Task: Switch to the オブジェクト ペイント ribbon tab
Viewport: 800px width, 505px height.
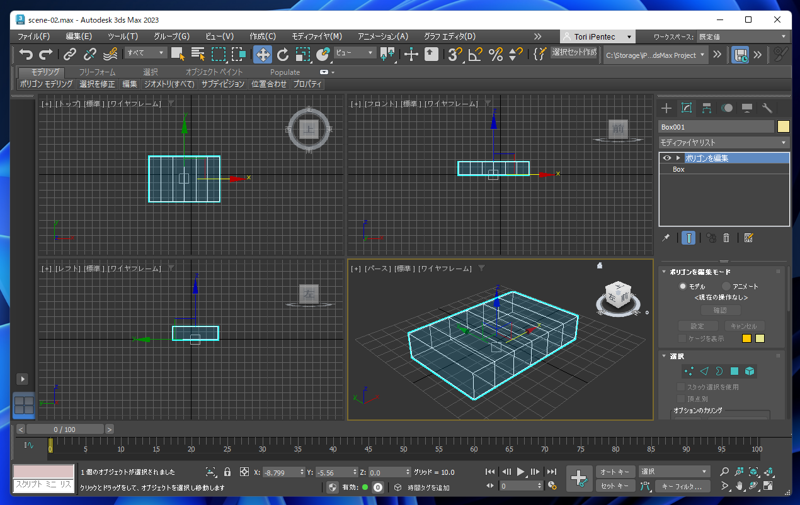Action: click(x=214, y=72)
